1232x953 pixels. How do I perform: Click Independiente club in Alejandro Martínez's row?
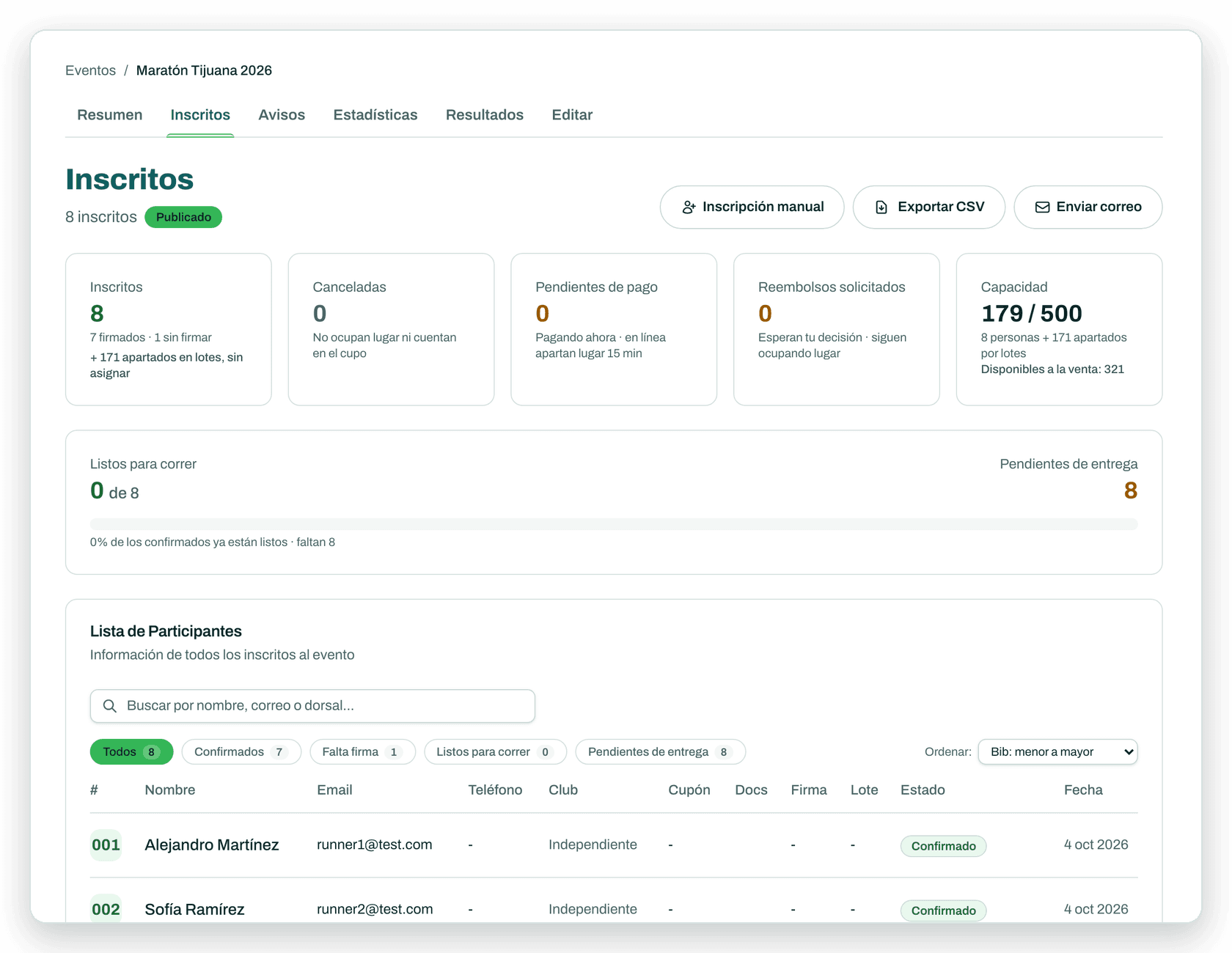tap(593, 845)
